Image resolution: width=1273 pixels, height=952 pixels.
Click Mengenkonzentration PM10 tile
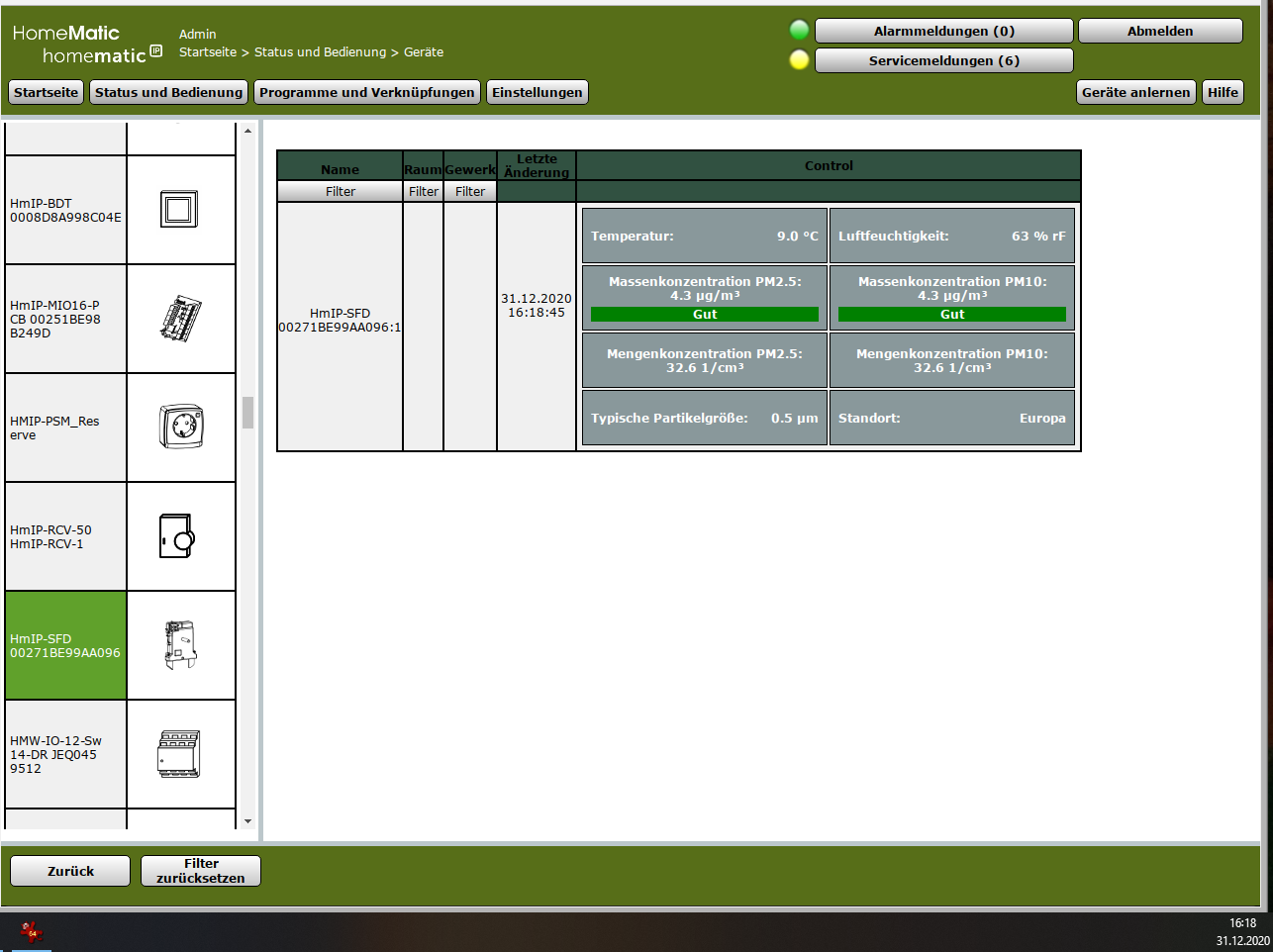coord(952,360)
